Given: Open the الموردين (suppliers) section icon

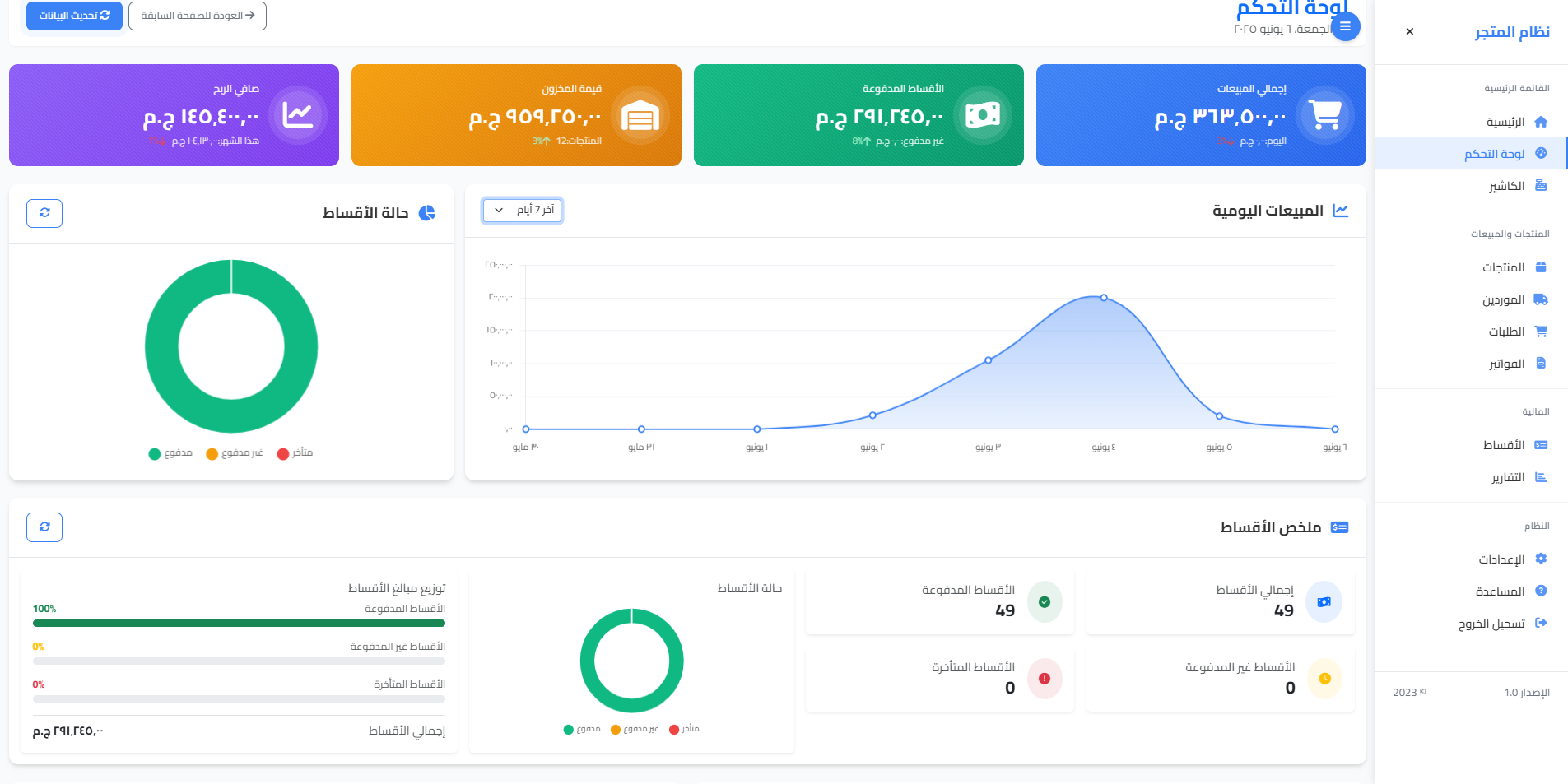Looking at the screenshot, I should point(1541,299).
